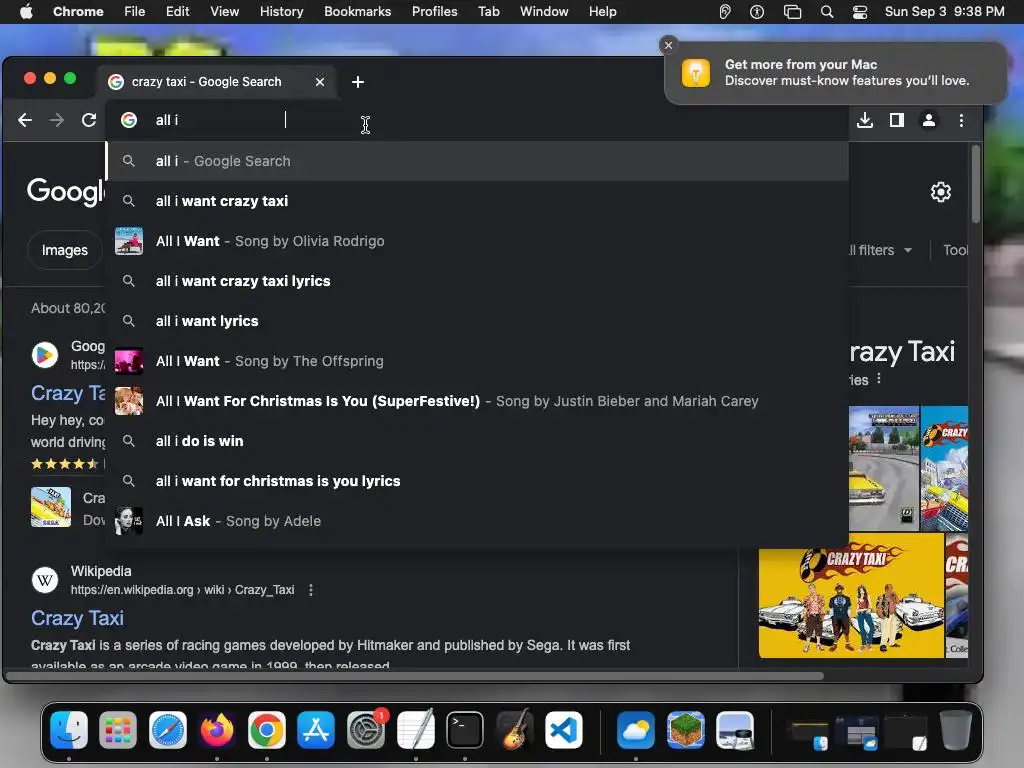Click the vertical page scrollbar
The height and width of the screenshot is (768, 1024).
(975, 184)
